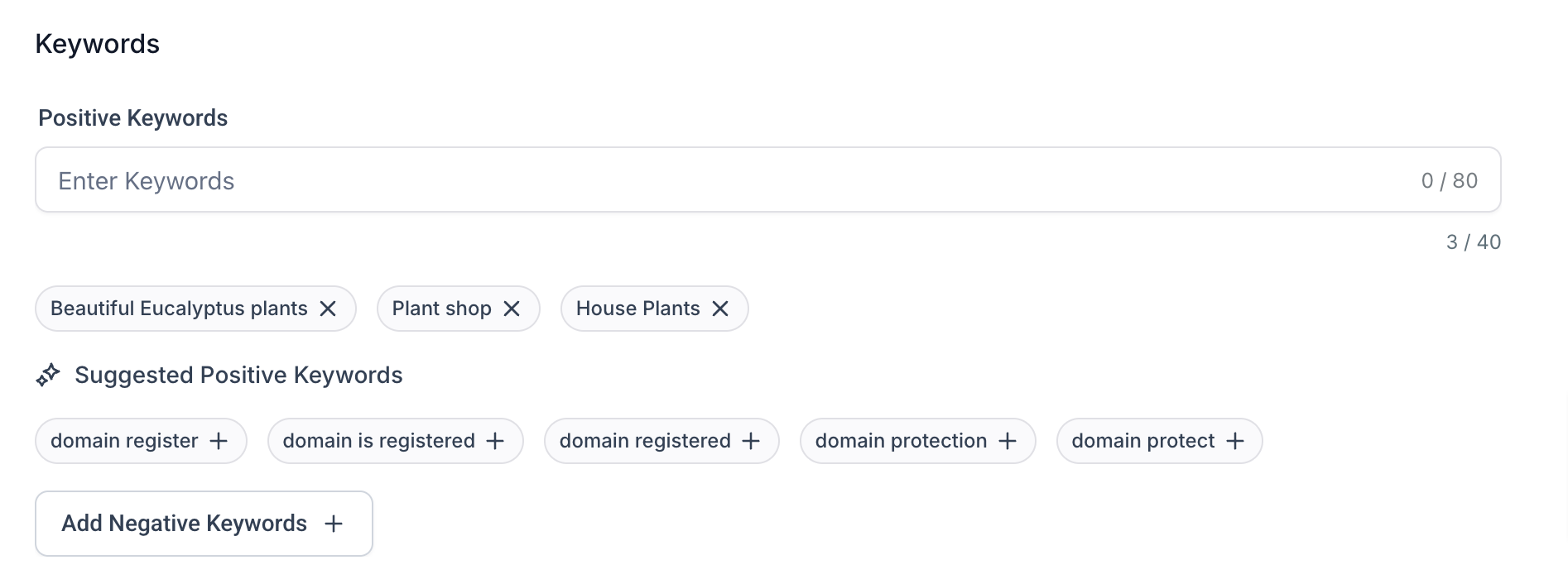Select the Plant shop chip text
The image size is (1568, 584).
click(442, 309)
